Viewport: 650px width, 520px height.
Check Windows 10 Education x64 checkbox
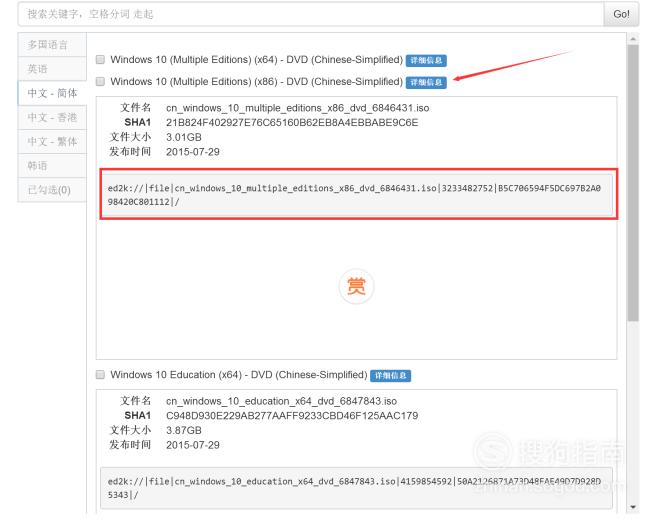100,374
